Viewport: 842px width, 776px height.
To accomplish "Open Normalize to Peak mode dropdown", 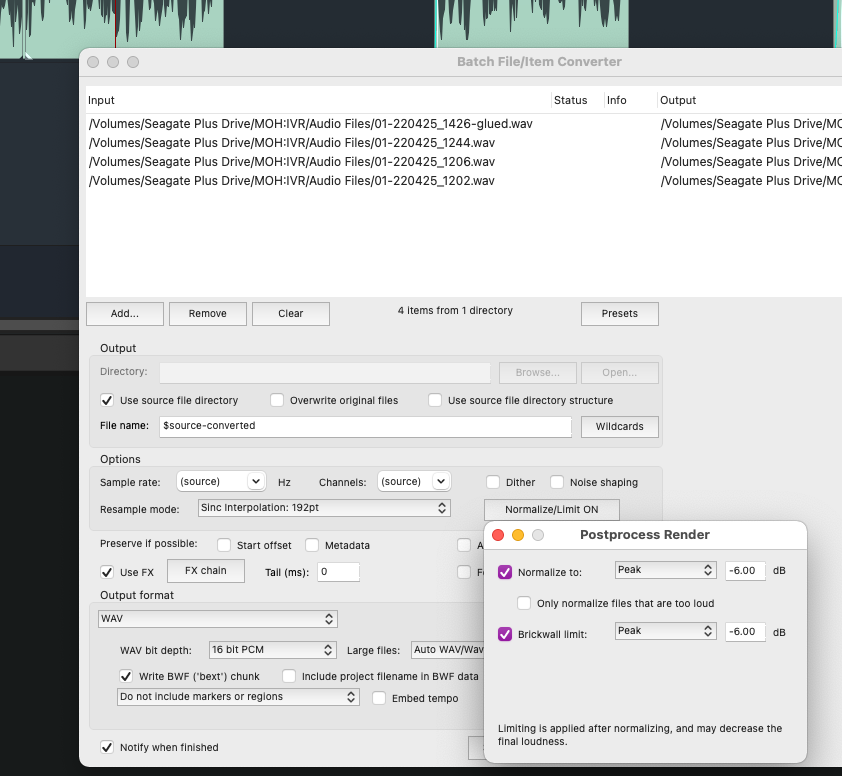I will click(665, 570).
